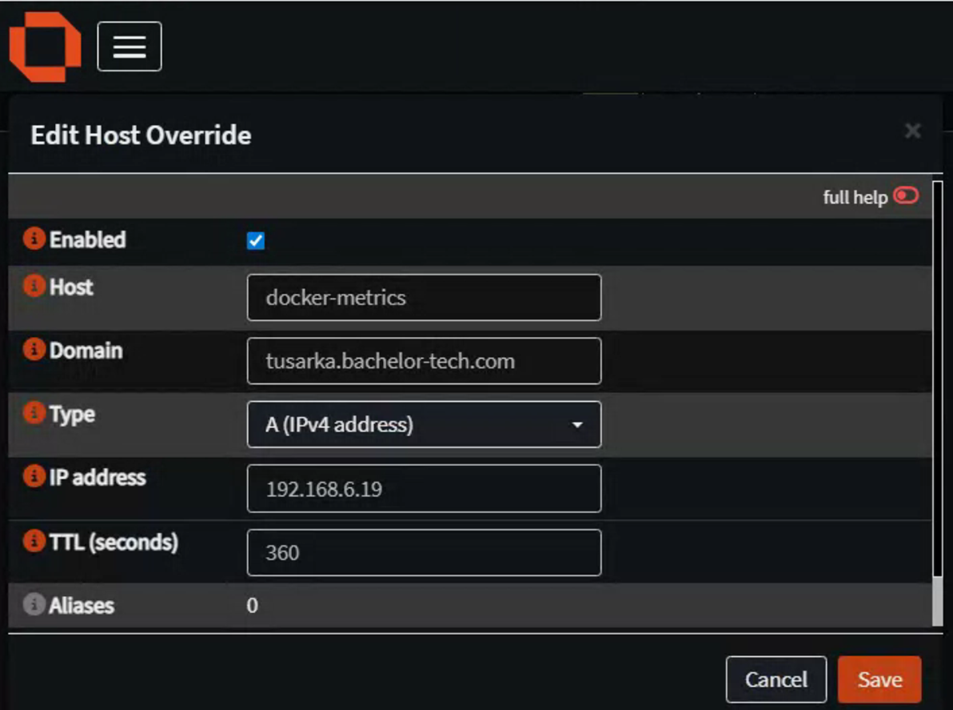This screenshot has width=953, height=710.
Task: Click the info icon next to Enabled
Action: [x=34, y=240]
